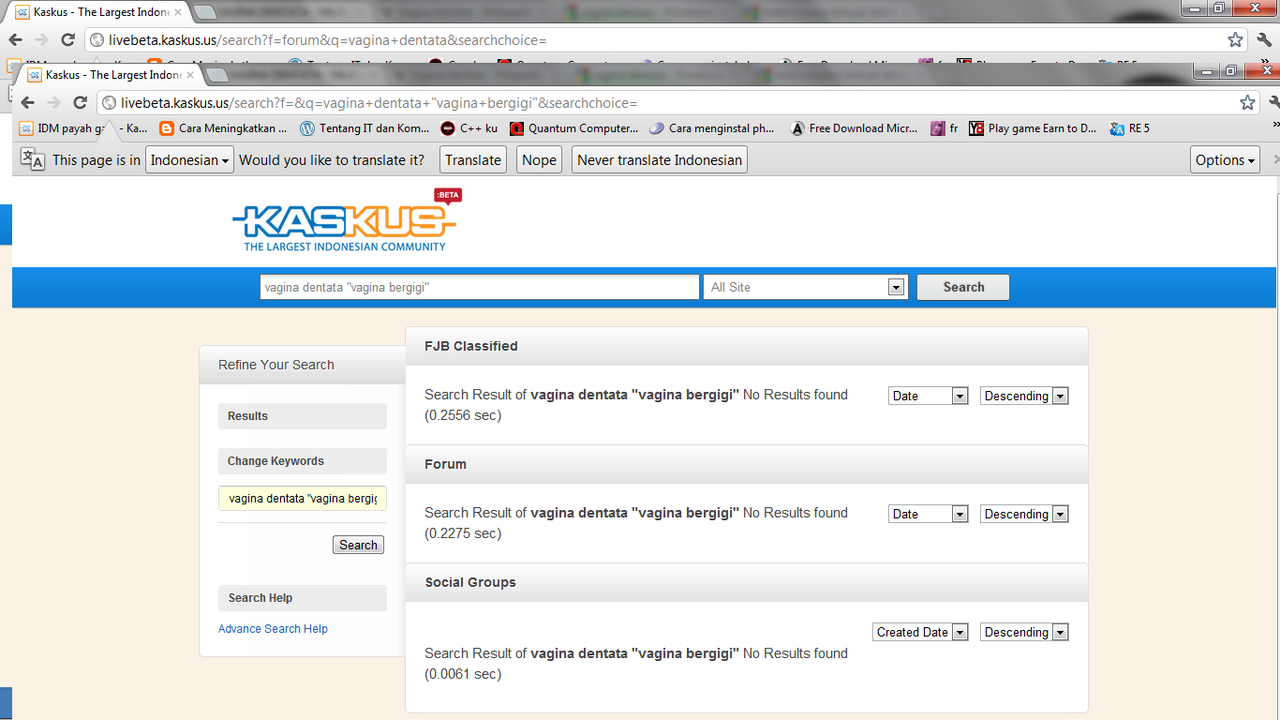The image size is (1280, 720).
Task: Click the (0.2275 sec) result time
Action: pyautogui.click(x=463, y=533)
